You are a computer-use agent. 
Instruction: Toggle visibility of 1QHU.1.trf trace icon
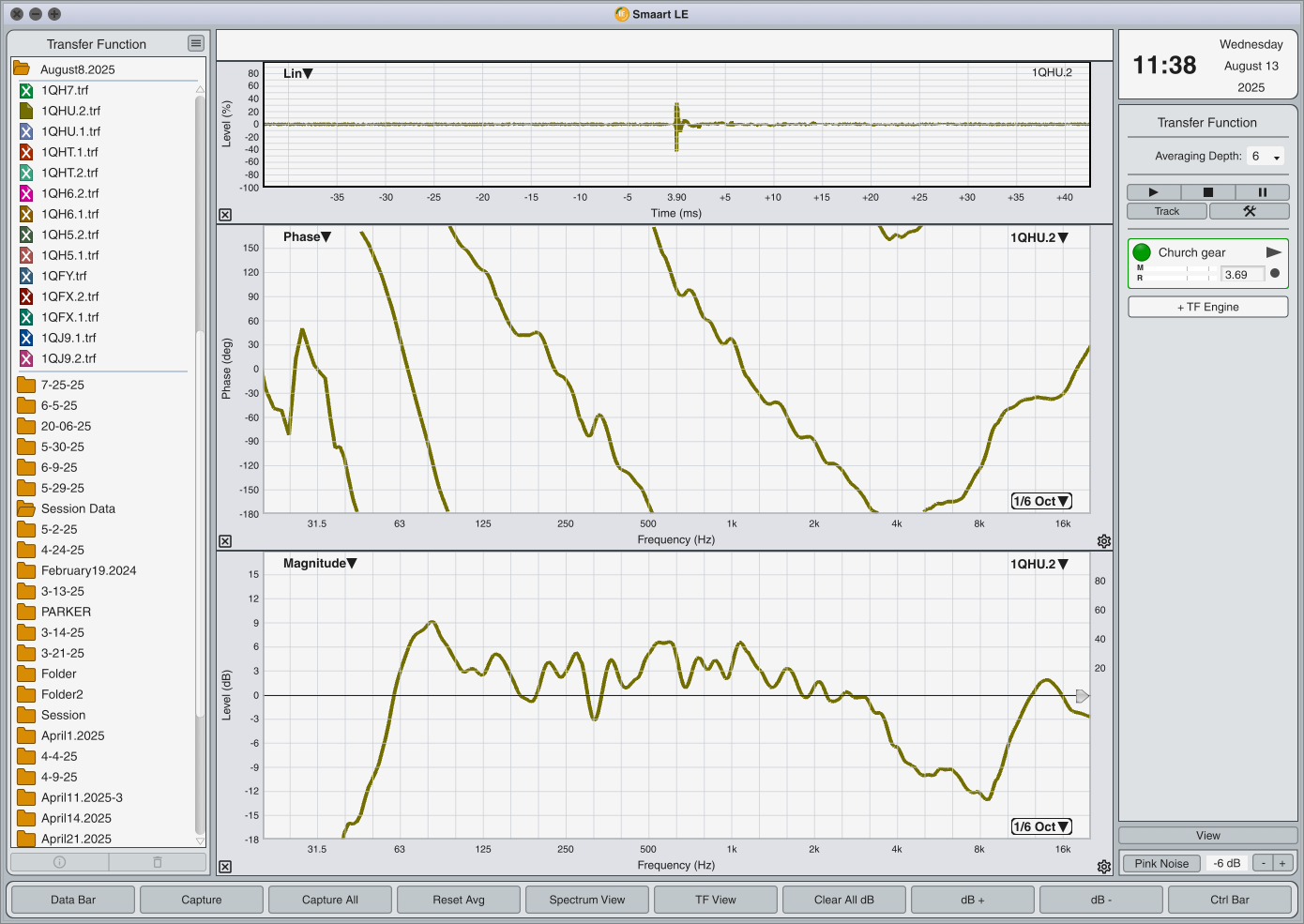tap(26, 131)
